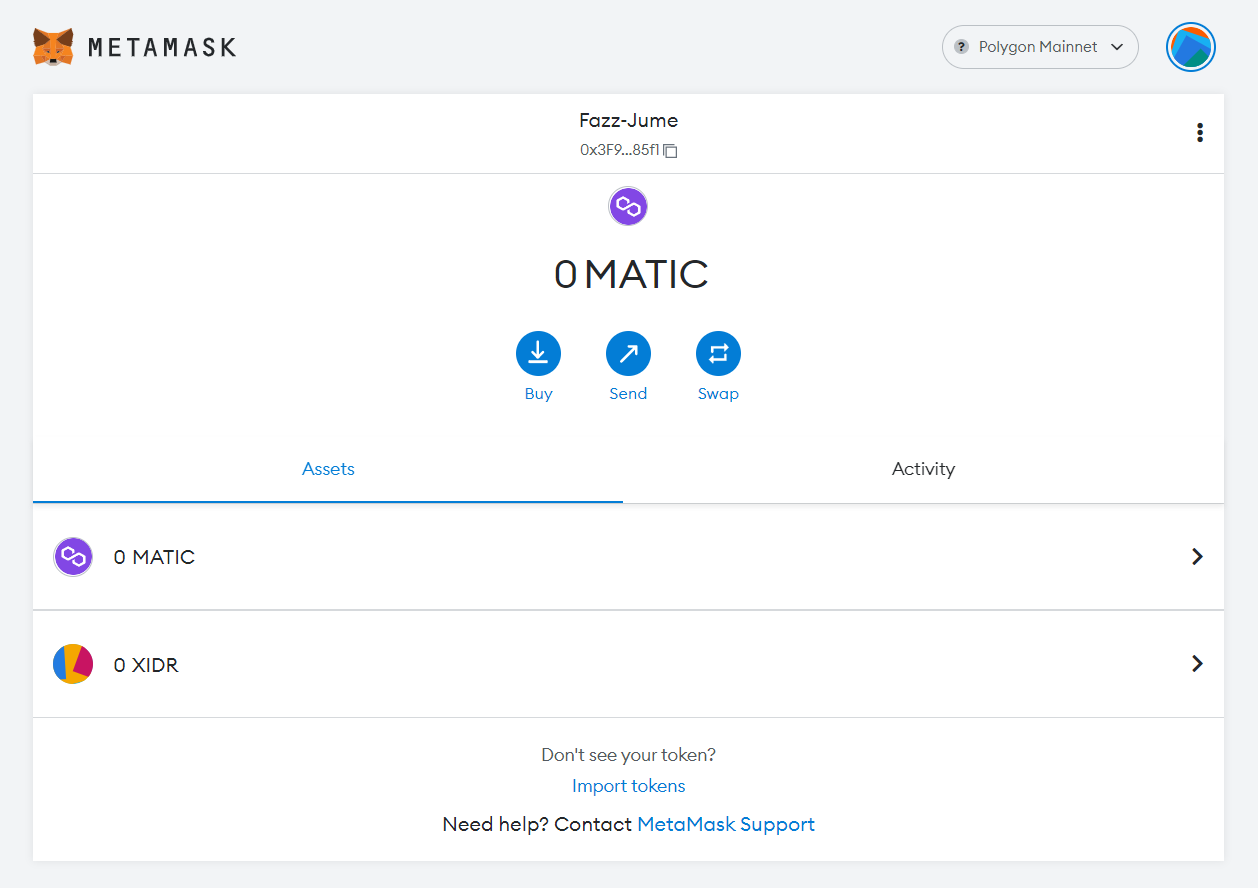Click the large Polygon icon above balance

point(628,207)
